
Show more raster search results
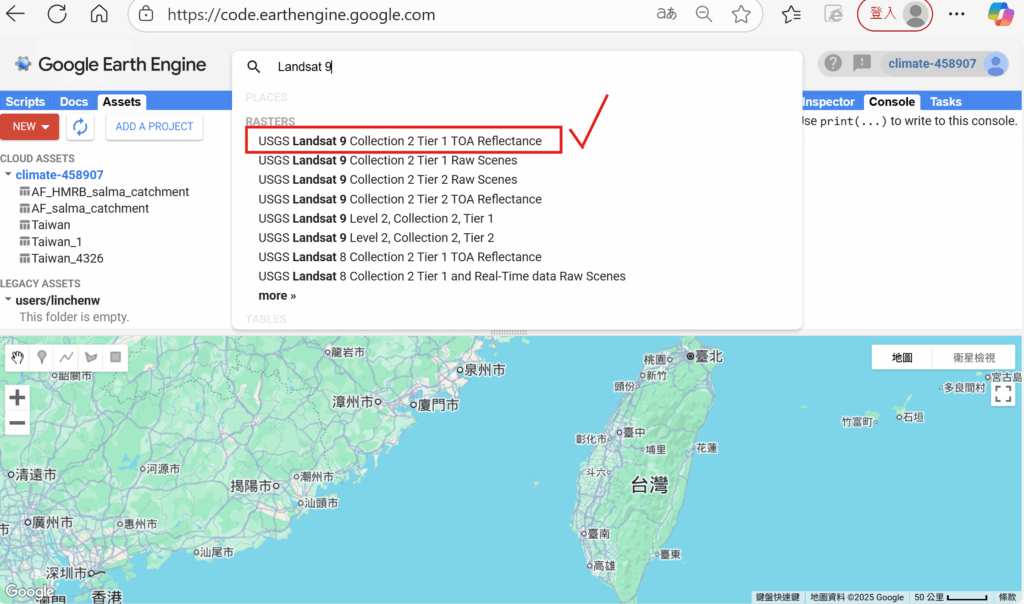[x=277, y=296]
